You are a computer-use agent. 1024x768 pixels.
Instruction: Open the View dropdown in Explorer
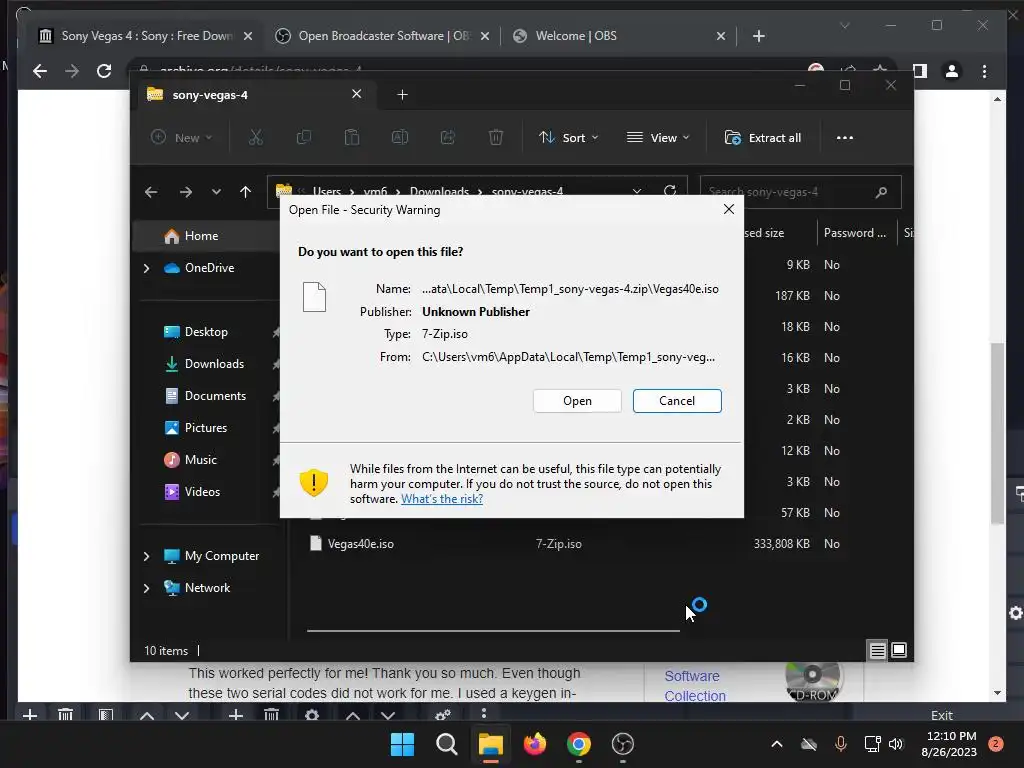(658, 138)
